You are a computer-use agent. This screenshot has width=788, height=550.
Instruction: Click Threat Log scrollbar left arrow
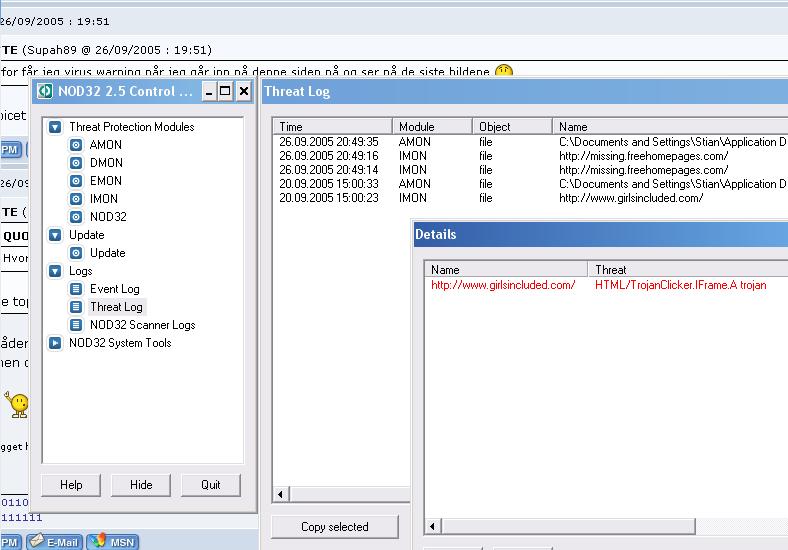point(281,494)
